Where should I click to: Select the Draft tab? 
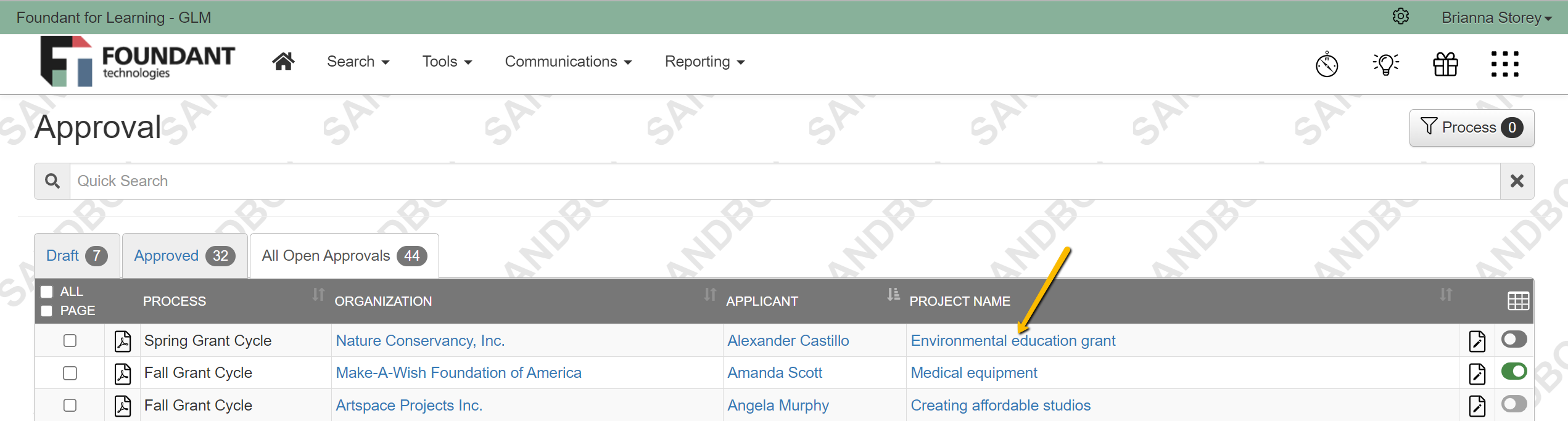75,255
